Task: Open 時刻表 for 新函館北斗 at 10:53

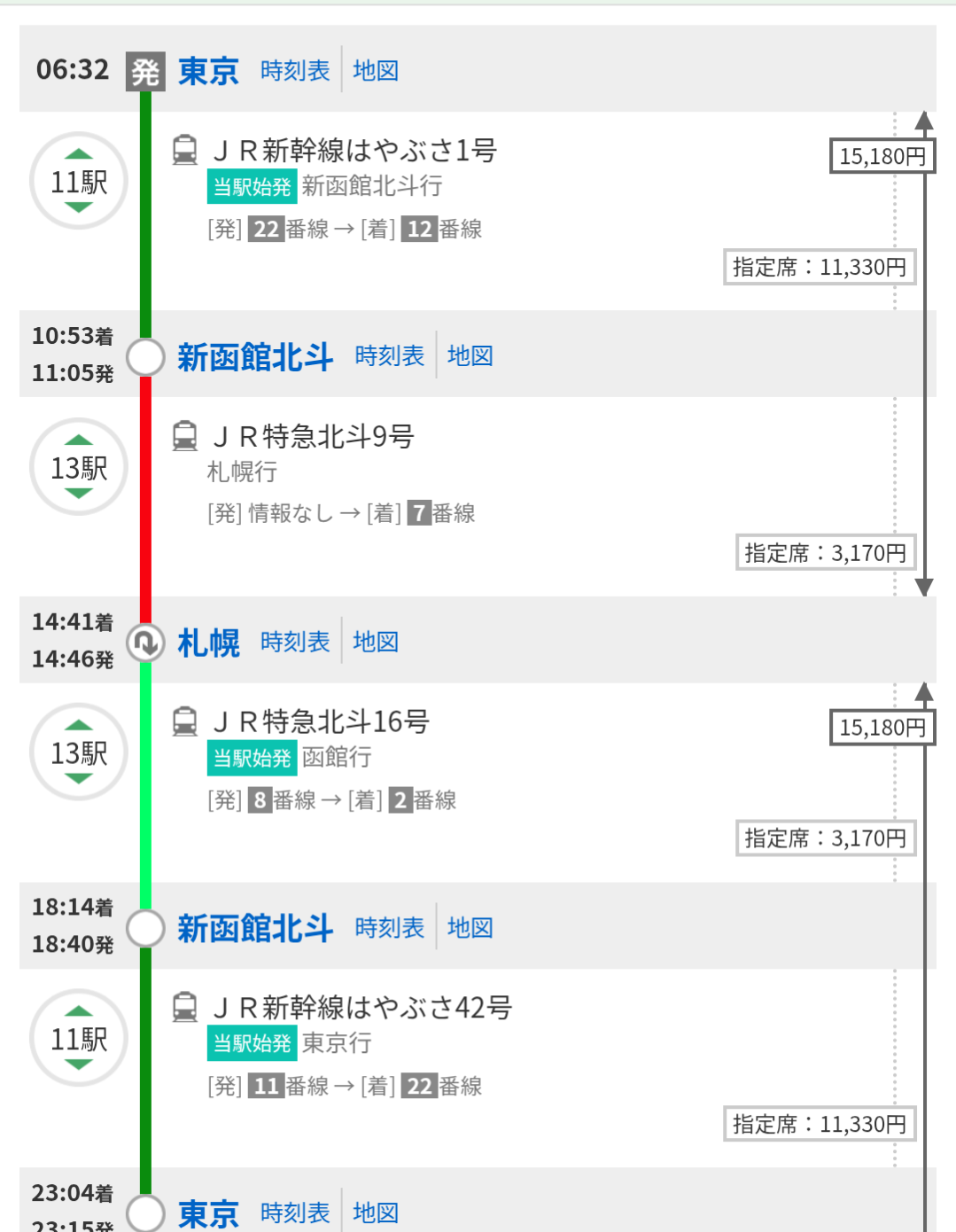Action: point(390,356)
